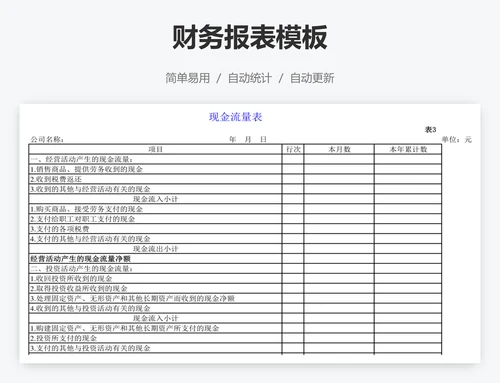Select the 本月数 column header
This screenshot has height=383, width=500.
(x=339, y=149)
